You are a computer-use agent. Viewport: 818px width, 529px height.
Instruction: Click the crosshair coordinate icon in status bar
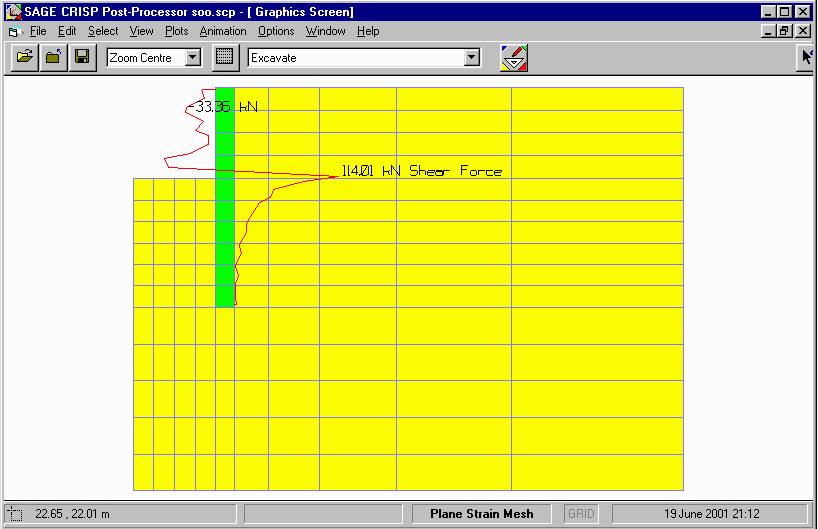[x=16, y=514]
